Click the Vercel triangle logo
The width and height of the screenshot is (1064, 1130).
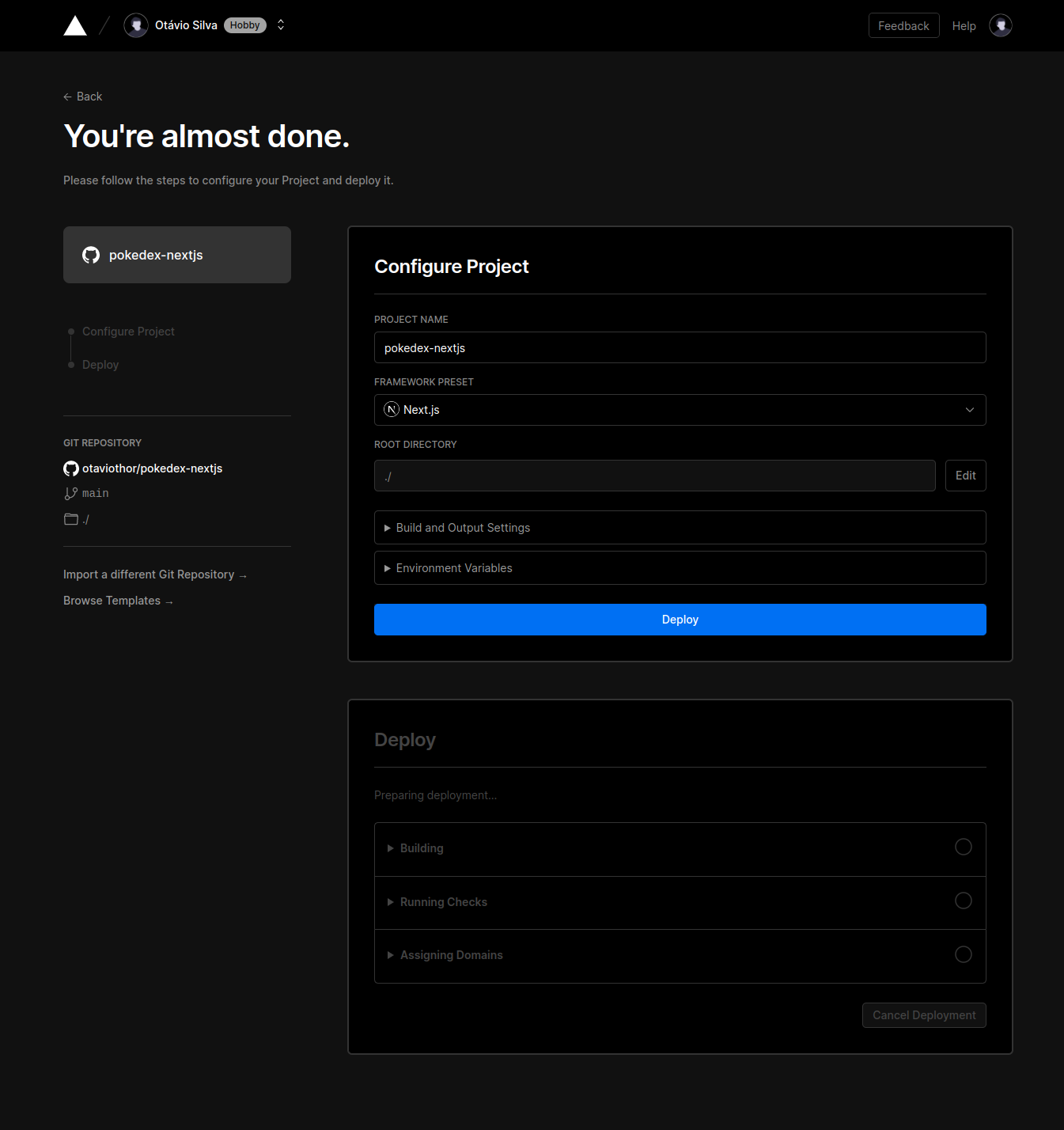coord(75,26)
